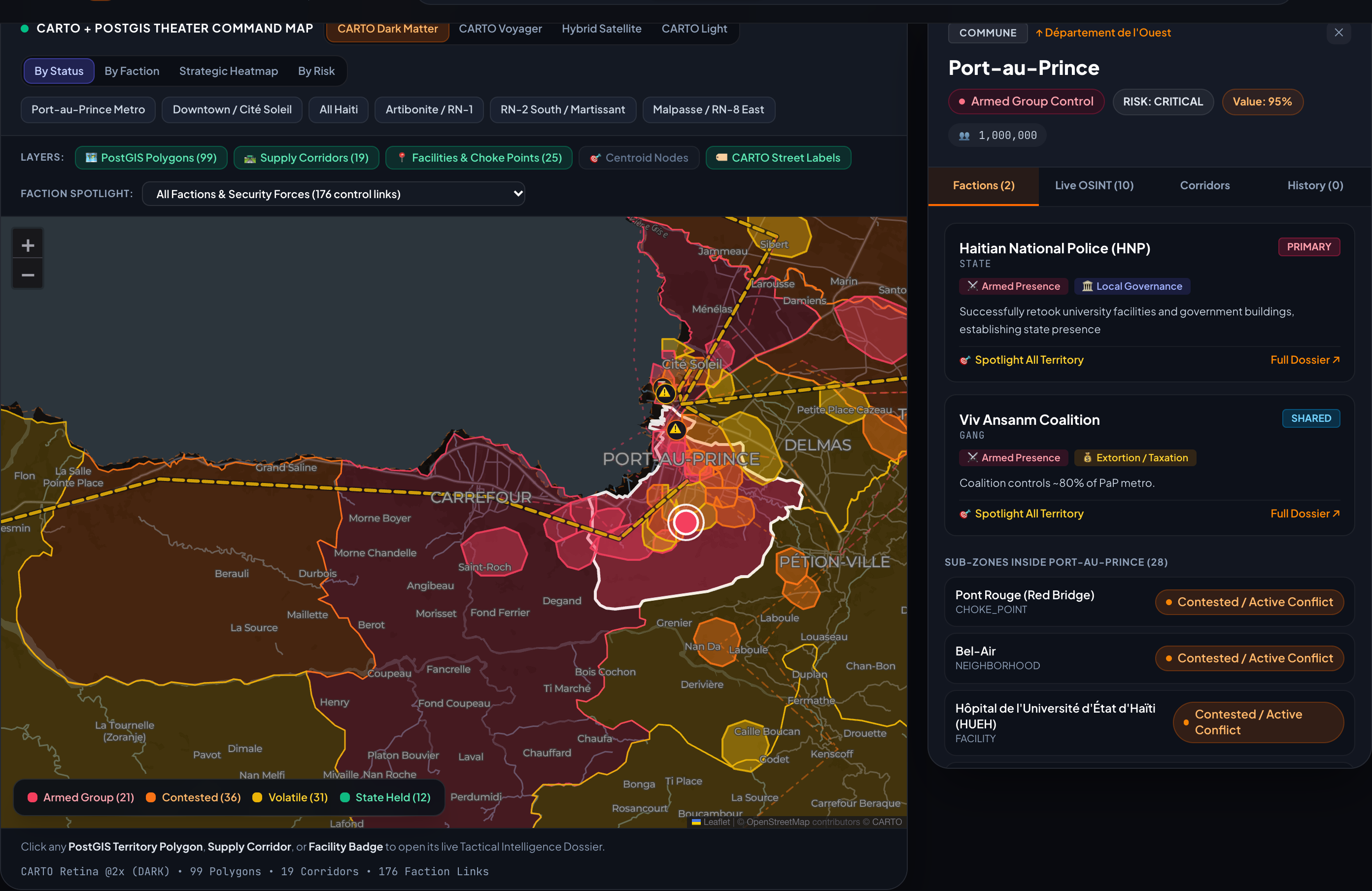Click the upper warning triangle marker near Cité Soleil
1372x891 pixels.
pyautogui.click(x=665, y=393)
